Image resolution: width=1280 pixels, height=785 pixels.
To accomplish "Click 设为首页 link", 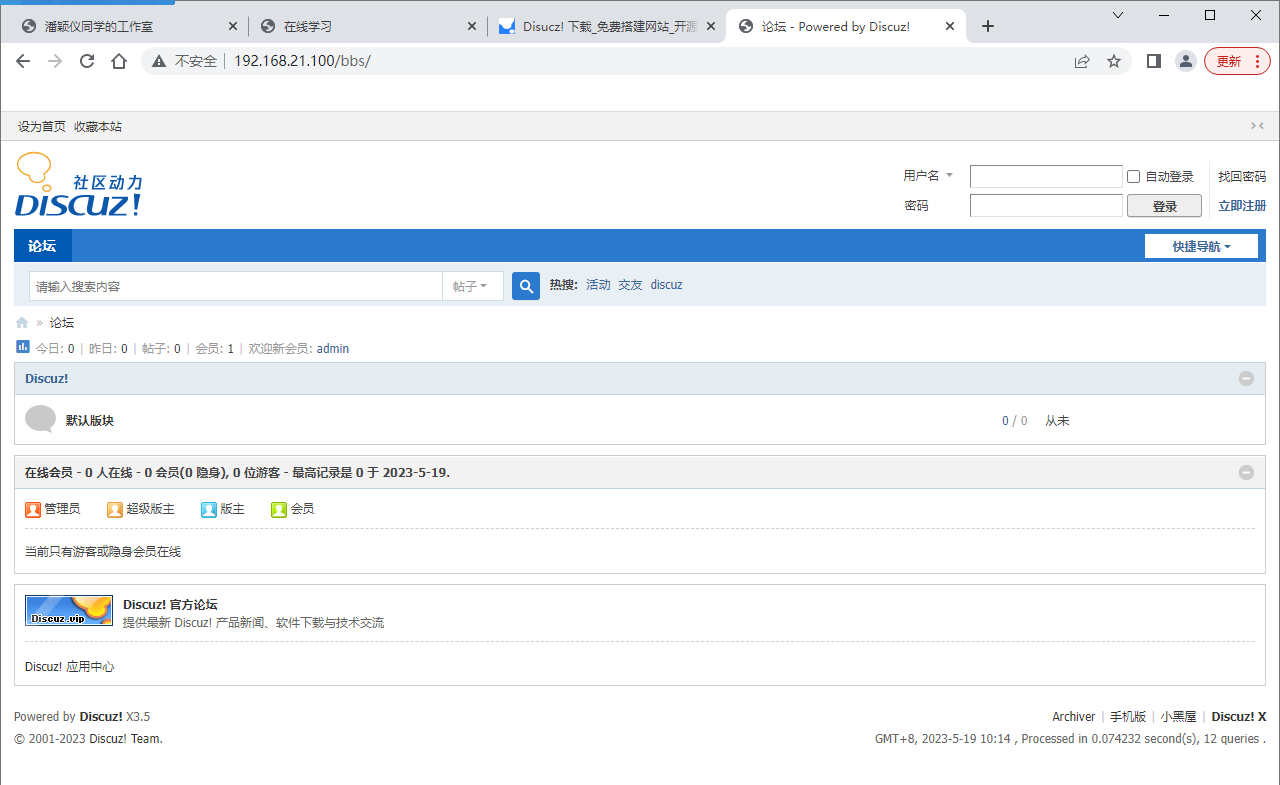I will [x=42, y=127].
